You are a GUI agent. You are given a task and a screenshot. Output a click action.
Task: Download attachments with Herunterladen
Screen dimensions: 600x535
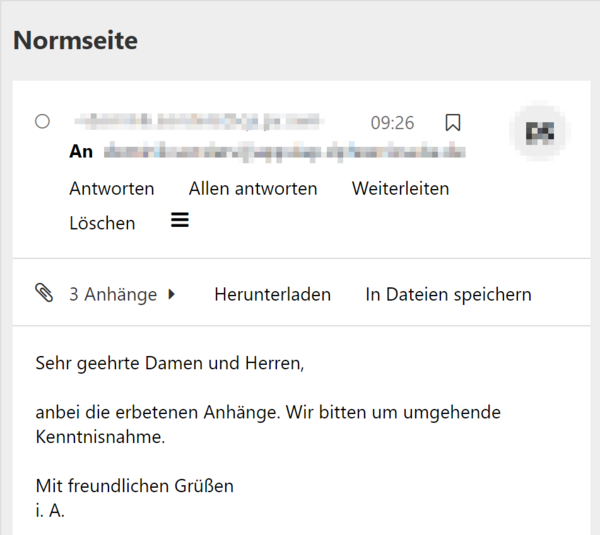[x=272, y=294]
